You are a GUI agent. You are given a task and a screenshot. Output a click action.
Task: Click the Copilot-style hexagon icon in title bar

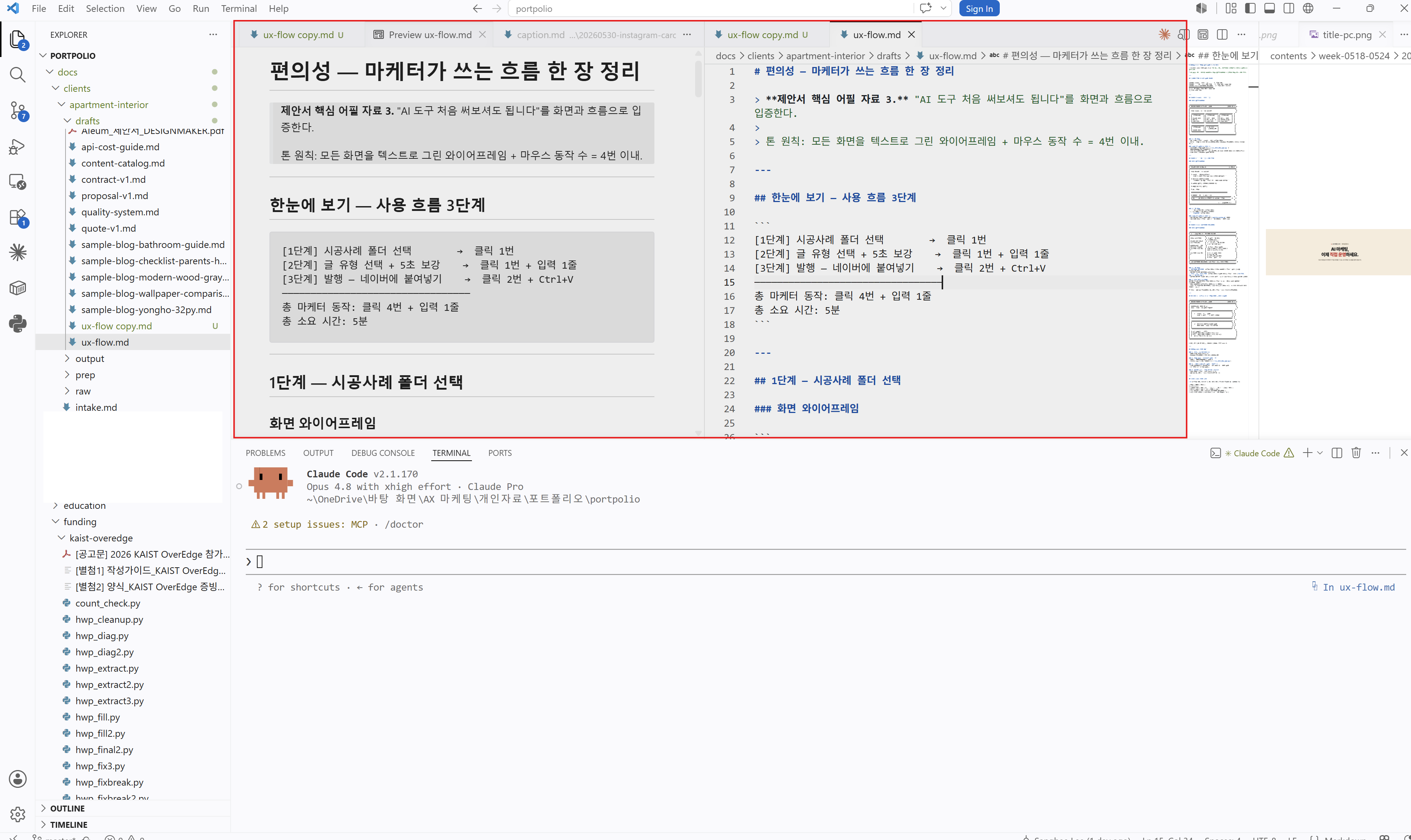(1201, 9)
